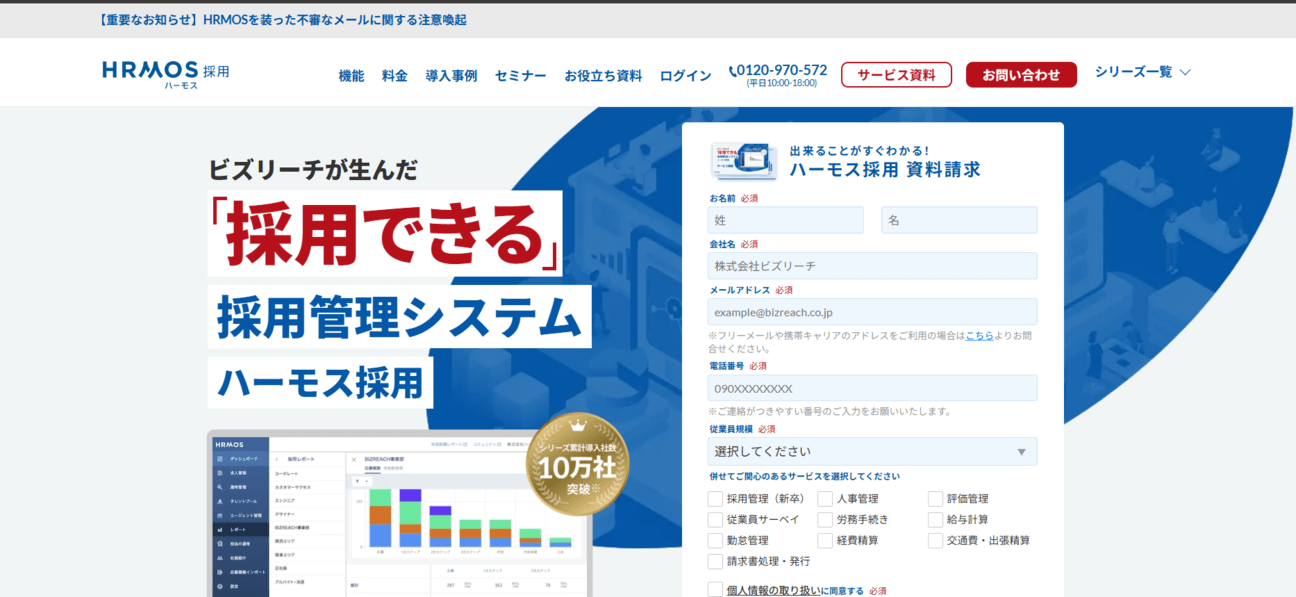Click the brochure thumbnail in form header
Image resolution: width=1296 pixels, height=597 pixels.
743,160
